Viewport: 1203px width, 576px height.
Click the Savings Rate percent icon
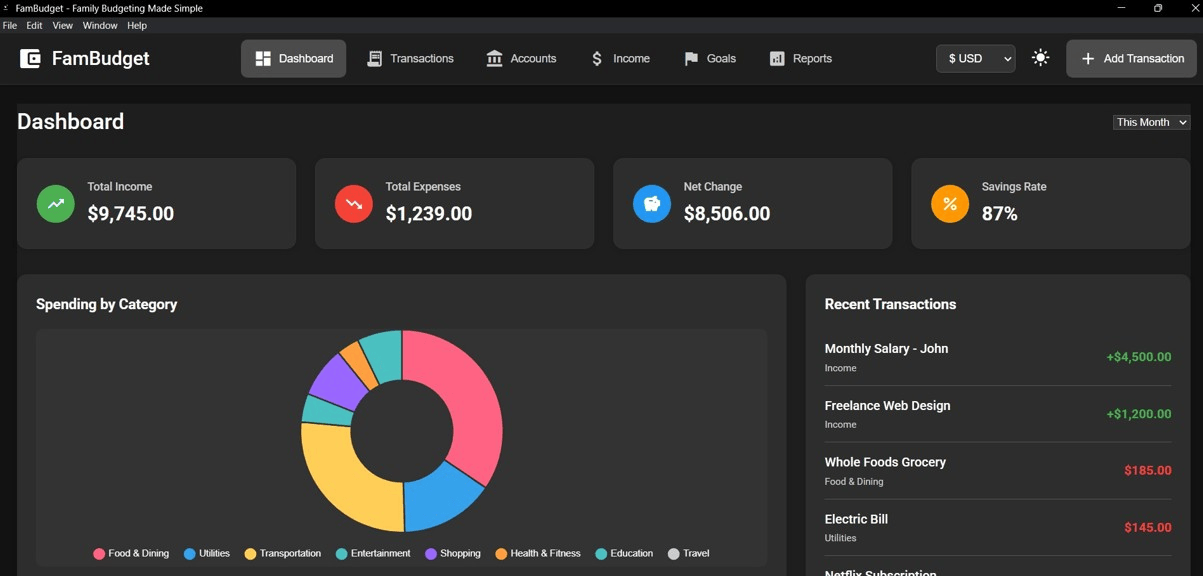point(948,203)
